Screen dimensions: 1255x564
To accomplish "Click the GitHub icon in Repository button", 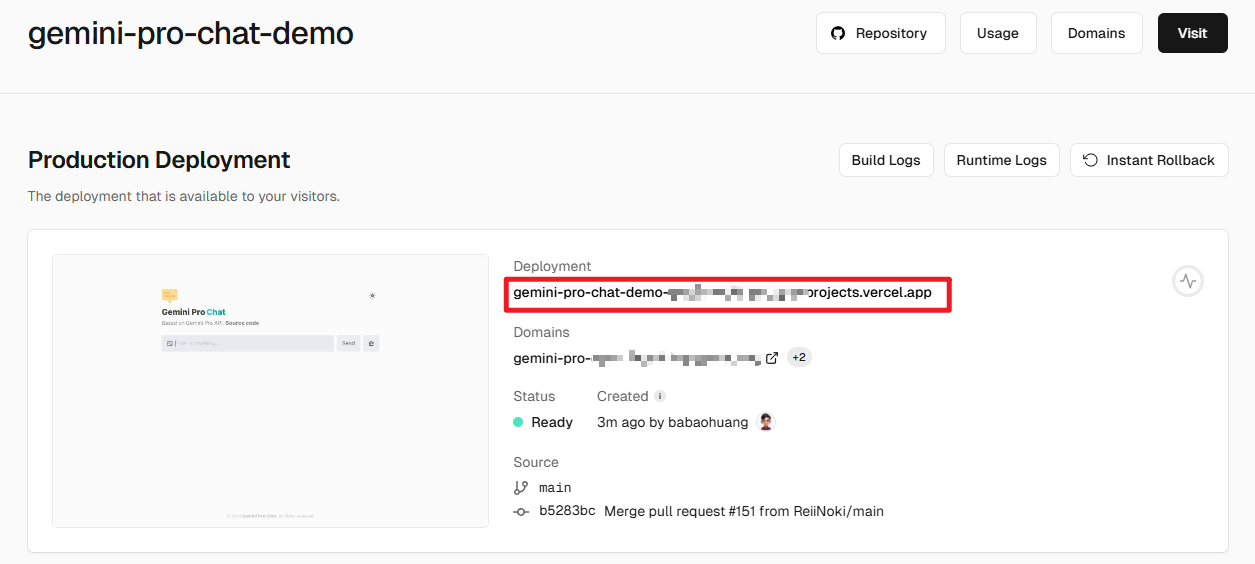I will coord(838,33).
